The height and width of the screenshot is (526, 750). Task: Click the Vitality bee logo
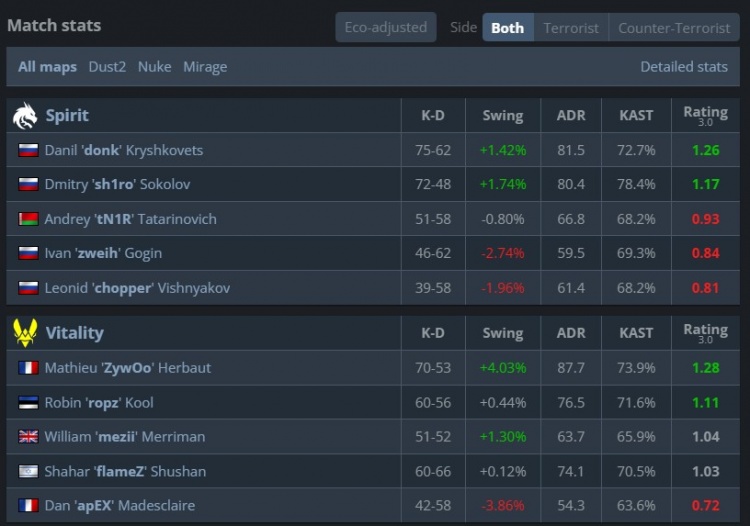tap(25, 333)
